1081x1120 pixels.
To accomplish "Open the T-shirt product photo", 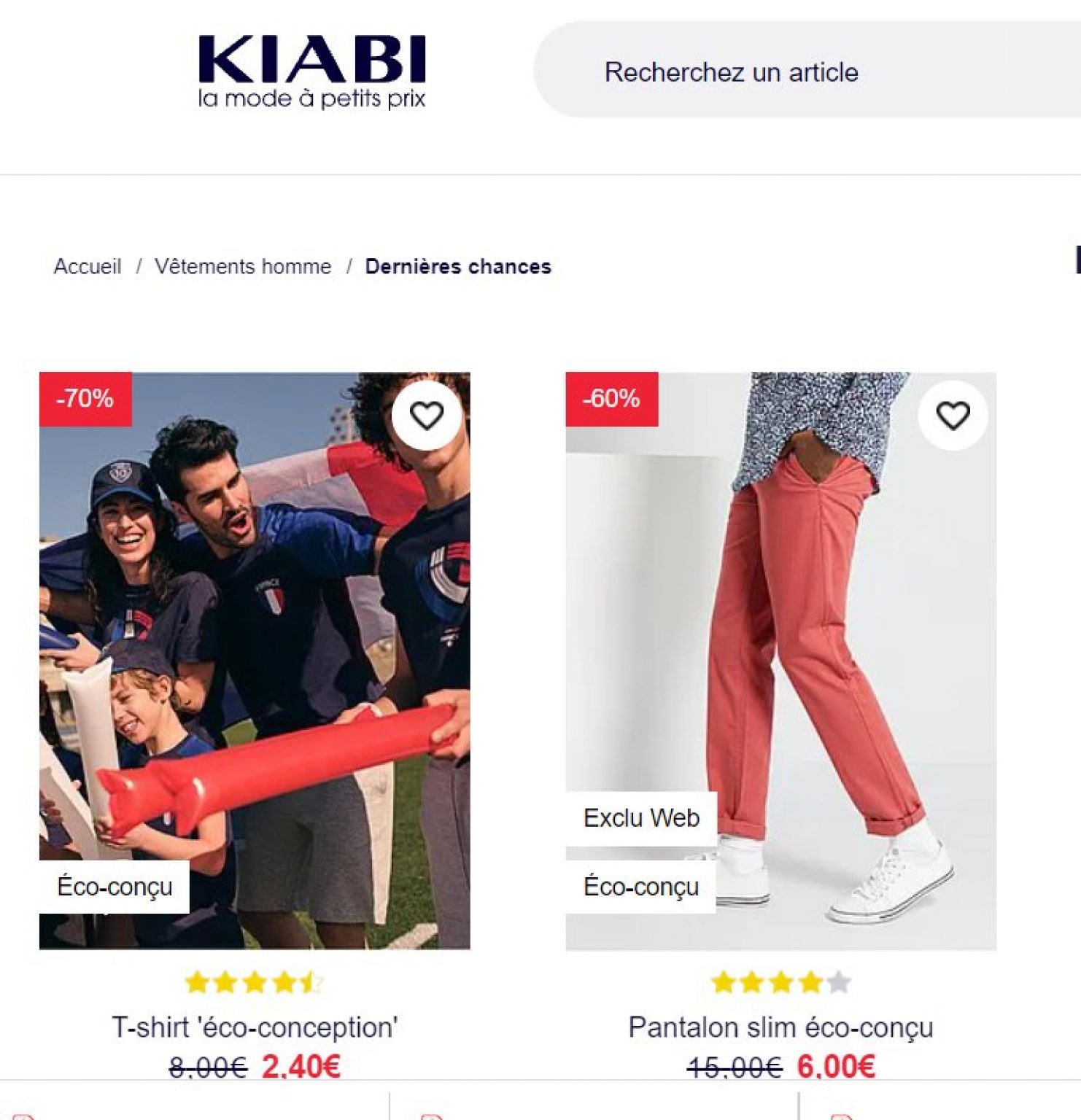I will (255, 661).
